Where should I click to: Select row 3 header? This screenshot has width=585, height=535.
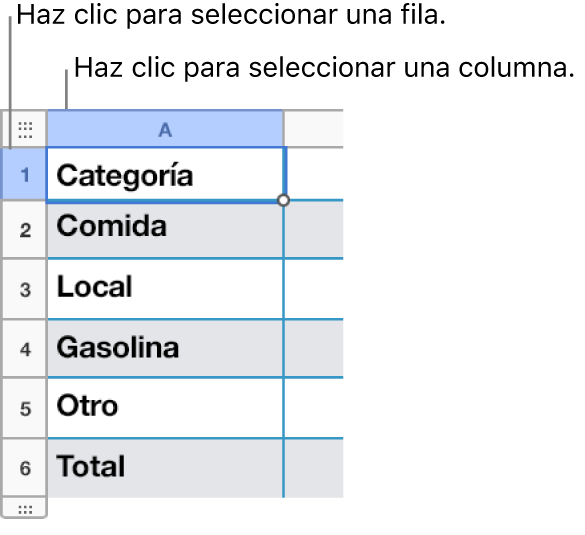coord(24,289)
